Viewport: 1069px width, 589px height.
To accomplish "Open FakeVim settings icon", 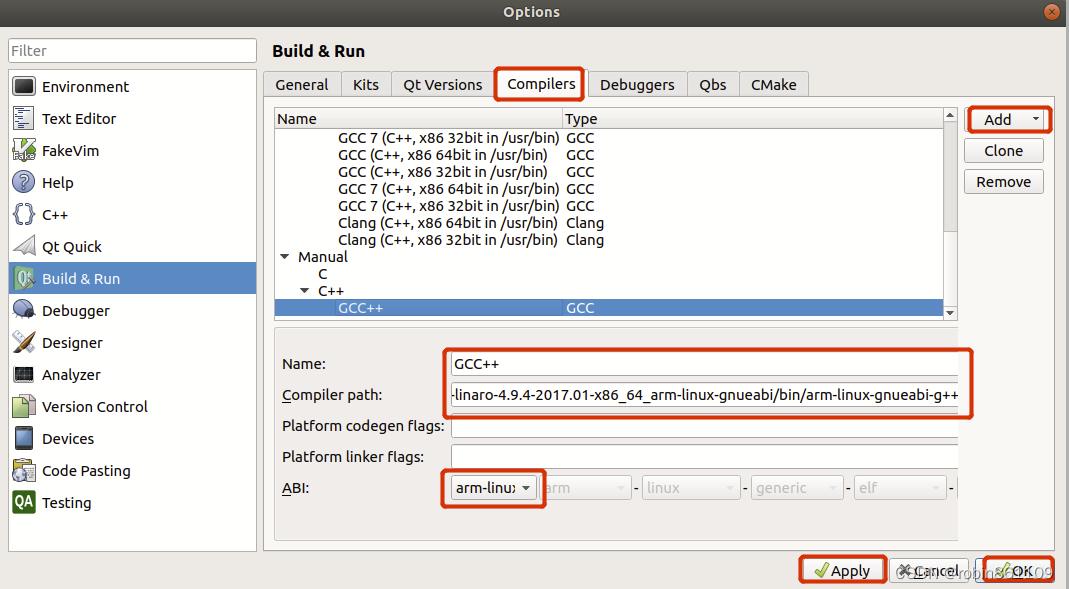I will [24, 151].
